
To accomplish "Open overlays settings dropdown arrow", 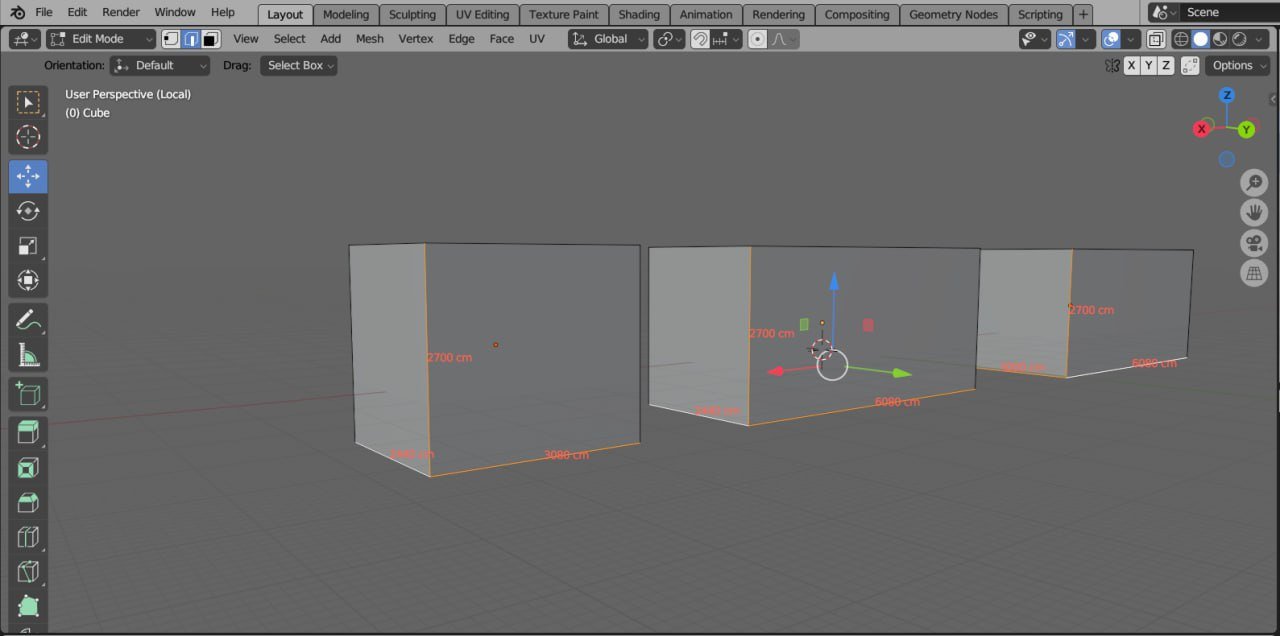I will coord(1131,39).
